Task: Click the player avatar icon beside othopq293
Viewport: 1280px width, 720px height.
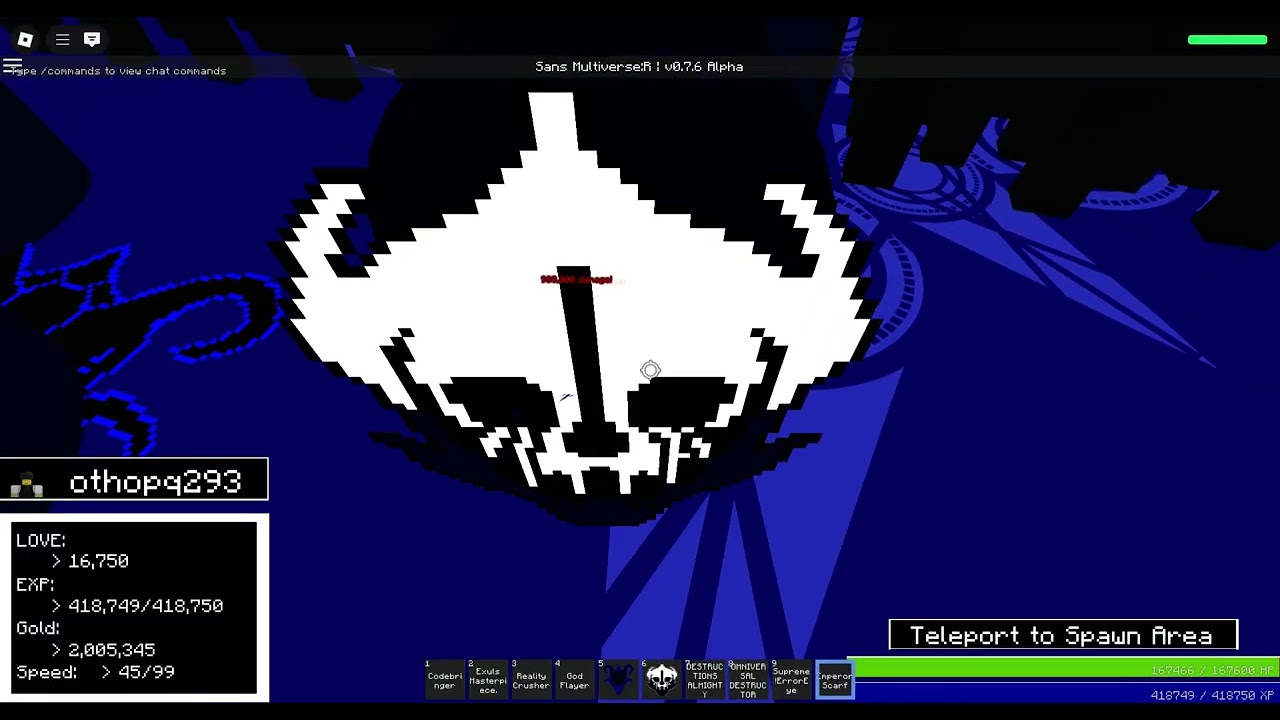Action: tap(27, 485)
